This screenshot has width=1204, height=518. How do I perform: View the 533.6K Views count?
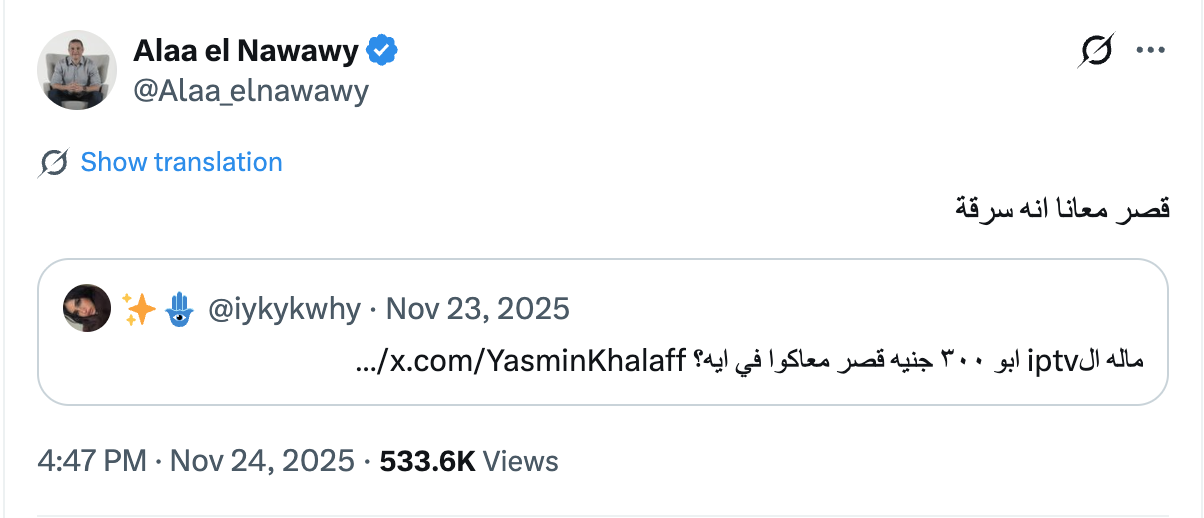pos(469,460)
